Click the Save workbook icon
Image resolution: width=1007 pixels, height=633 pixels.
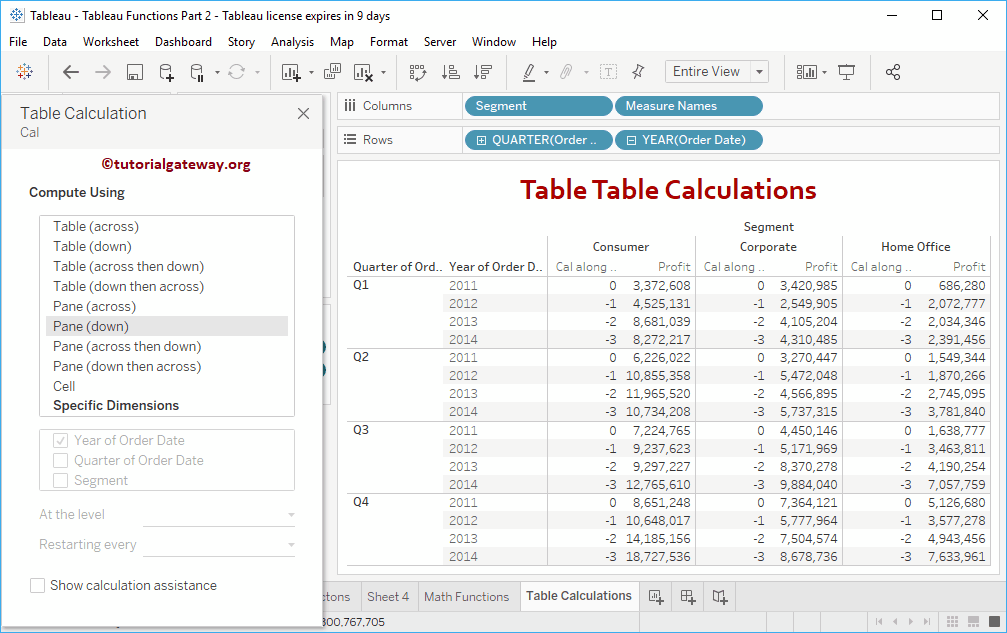[x=135, y=72]
